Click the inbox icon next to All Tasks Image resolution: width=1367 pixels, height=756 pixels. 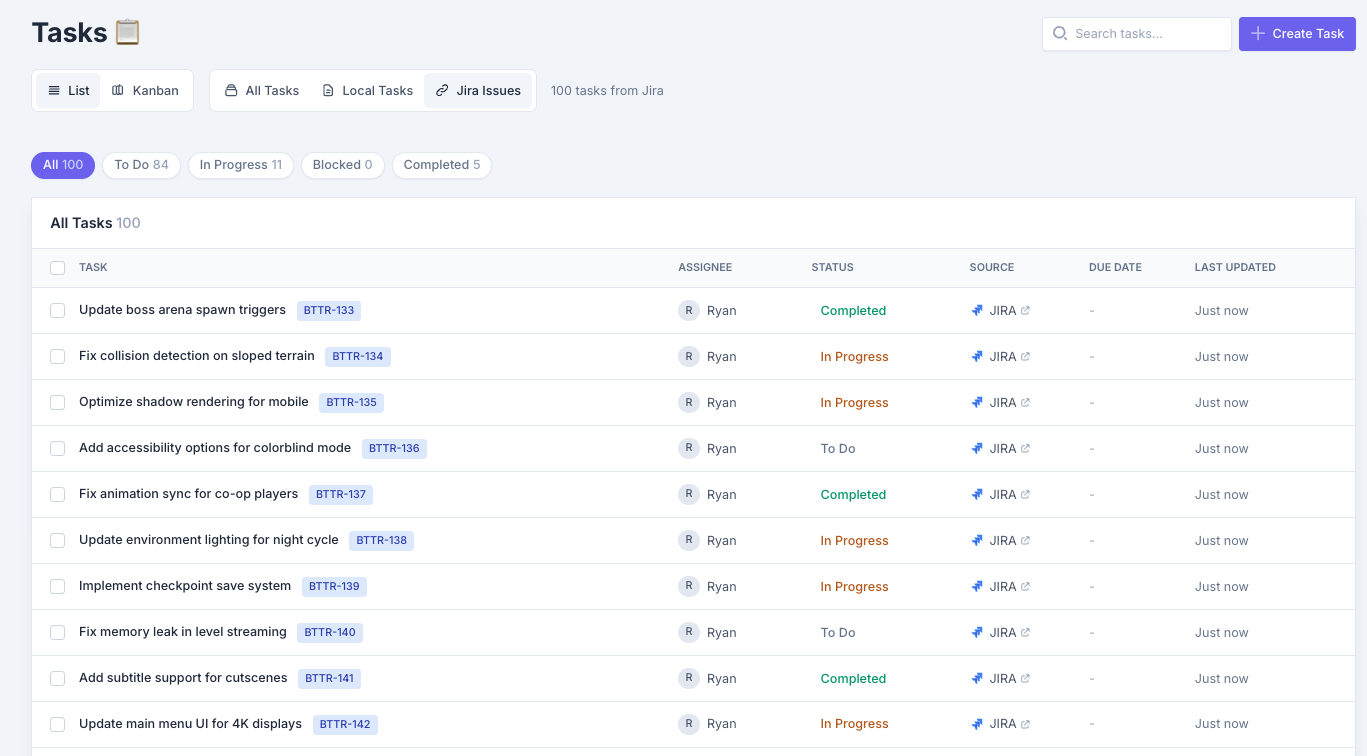click(x=230, y=90)
